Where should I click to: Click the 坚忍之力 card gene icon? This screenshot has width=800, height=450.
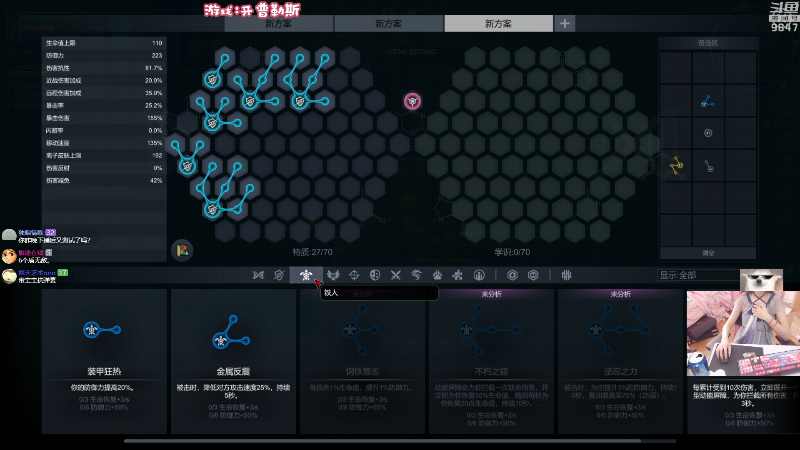pos(618,330)
